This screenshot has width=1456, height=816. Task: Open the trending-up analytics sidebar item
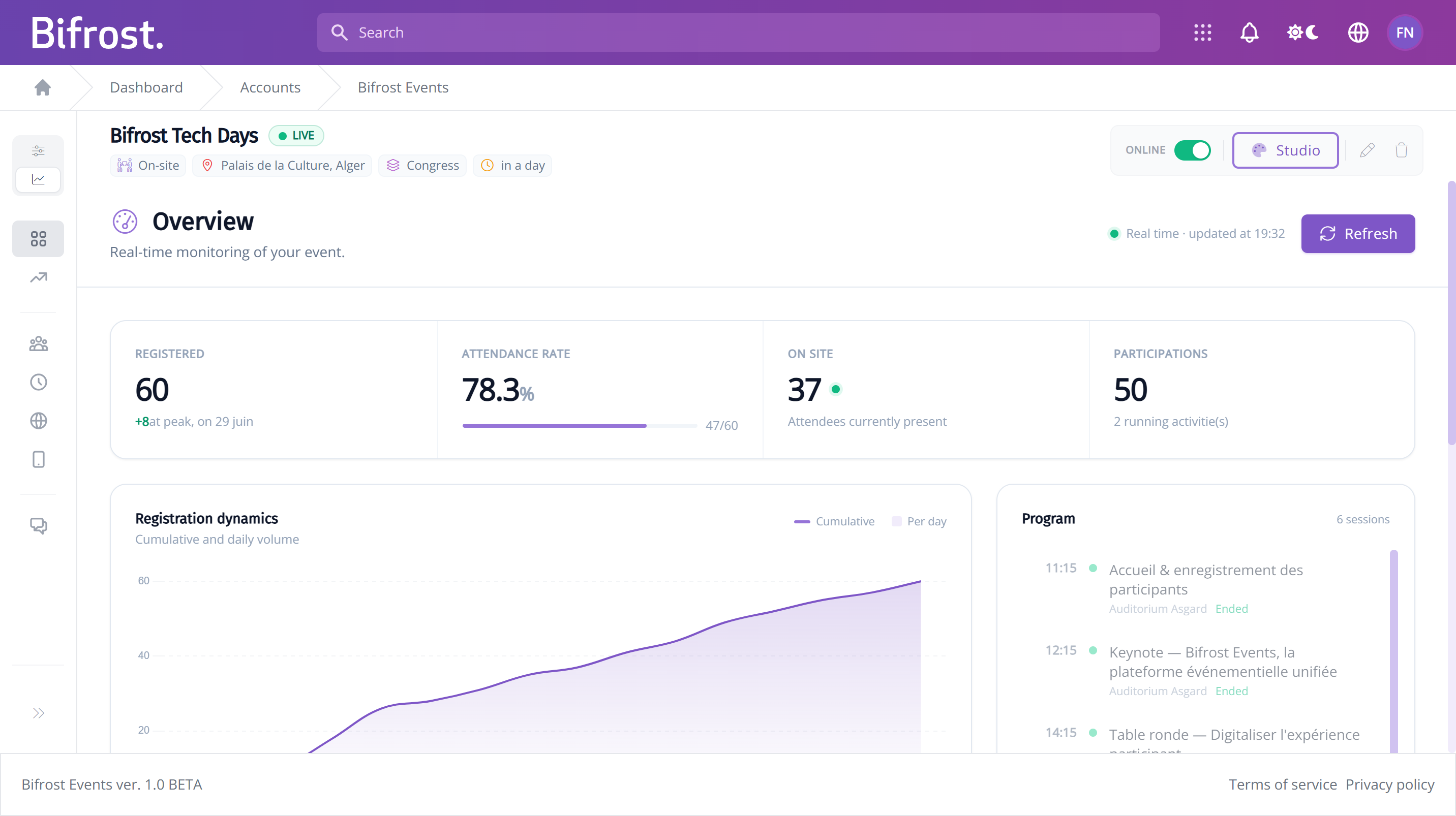[38, 277]
